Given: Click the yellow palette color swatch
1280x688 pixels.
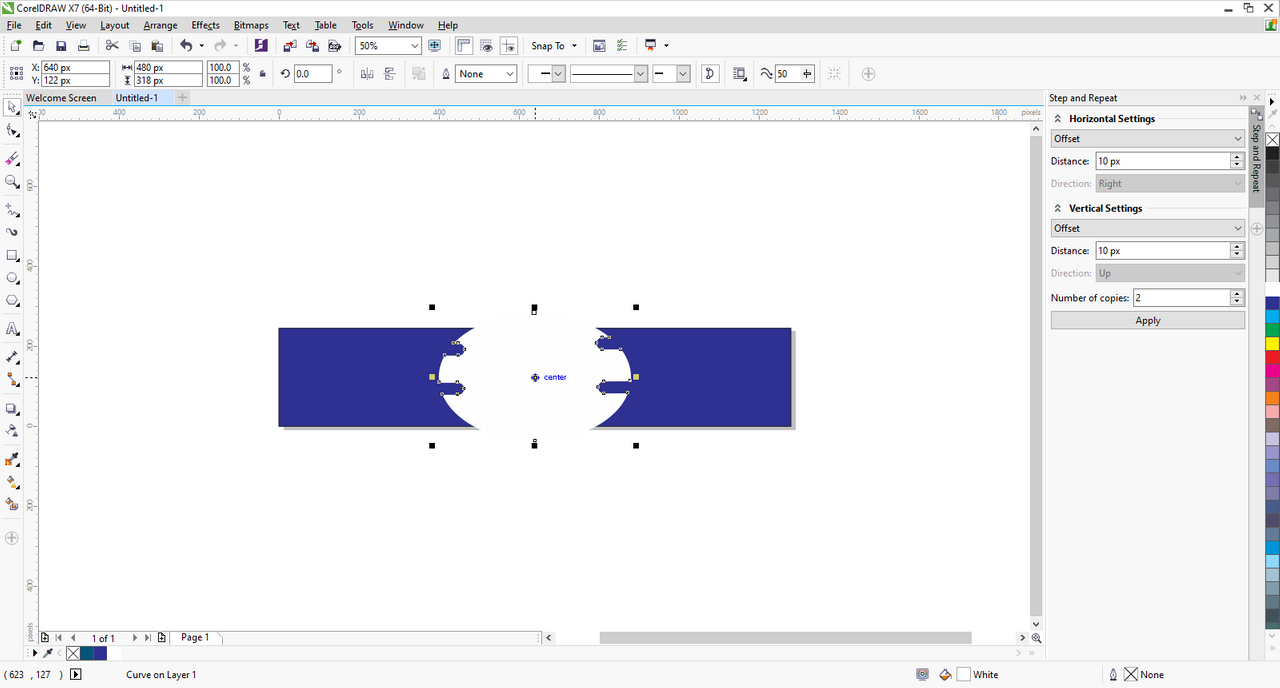Looking at the screenshot, I should 1272,344.
